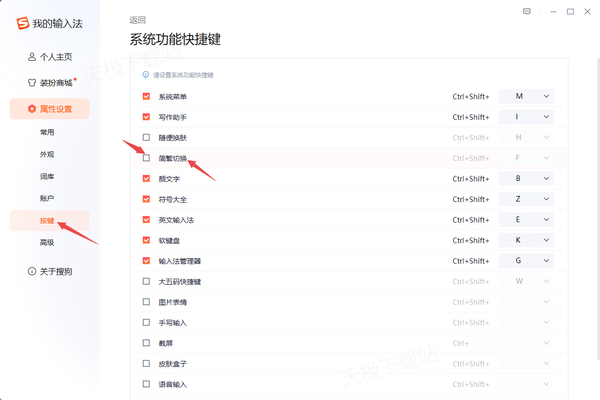Enable the 简繁切换 checkbox
600x400 pixels.
(146, 158)
